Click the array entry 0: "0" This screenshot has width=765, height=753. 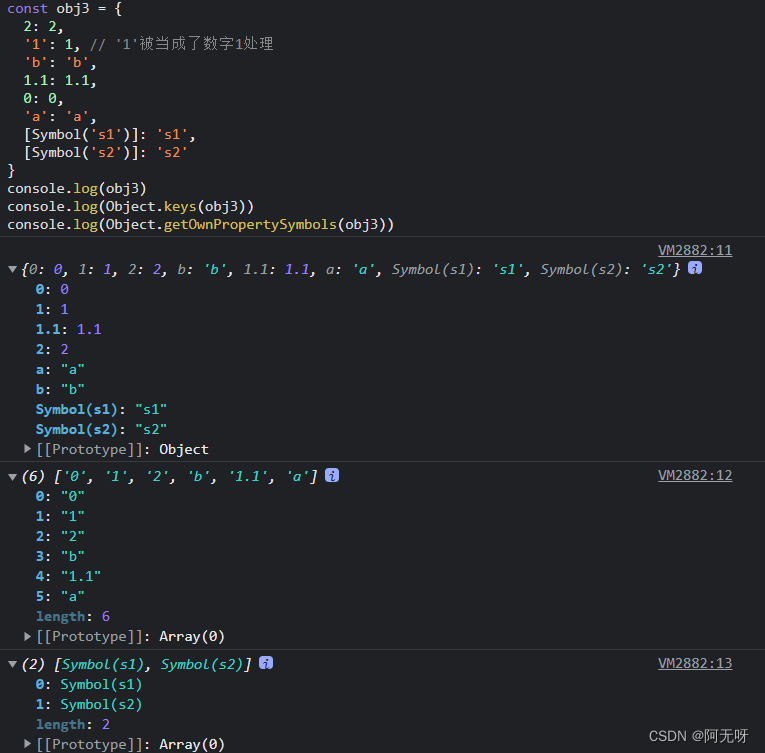coord(60,496)
